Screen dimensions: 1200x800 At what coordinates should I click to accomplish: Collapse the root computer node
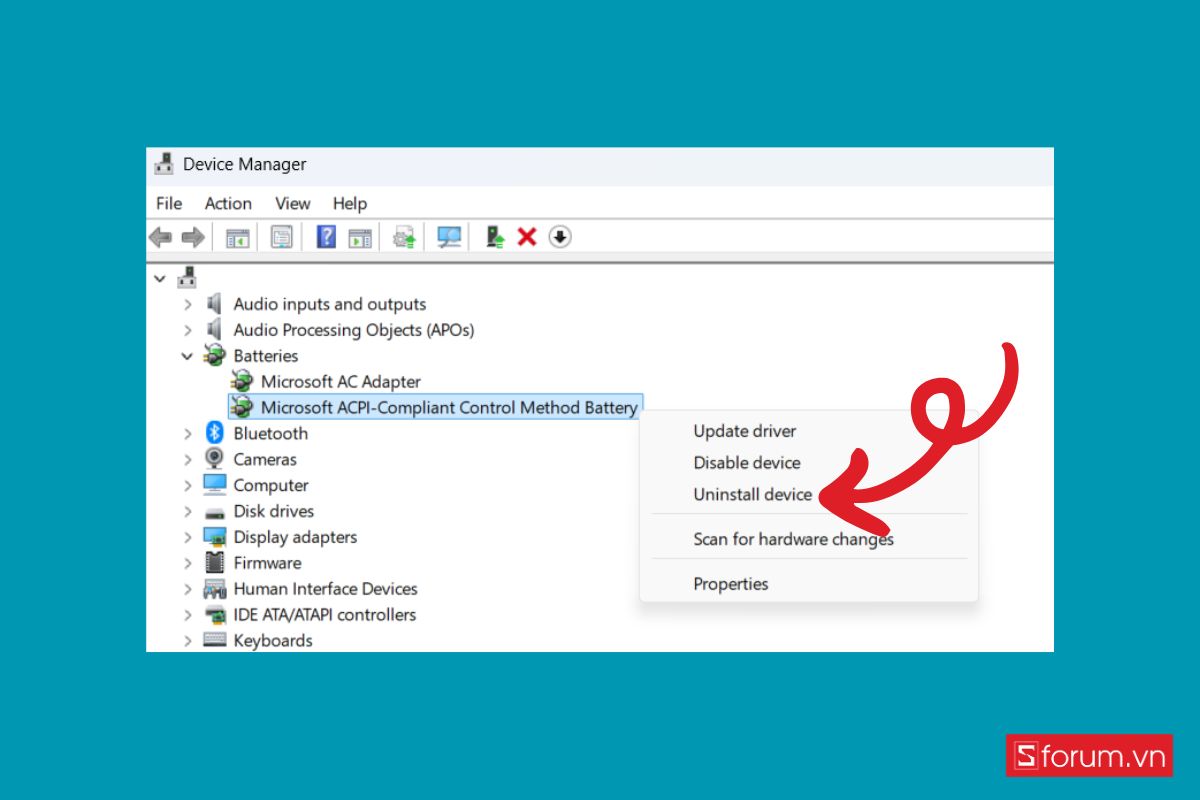pos(160,279)
